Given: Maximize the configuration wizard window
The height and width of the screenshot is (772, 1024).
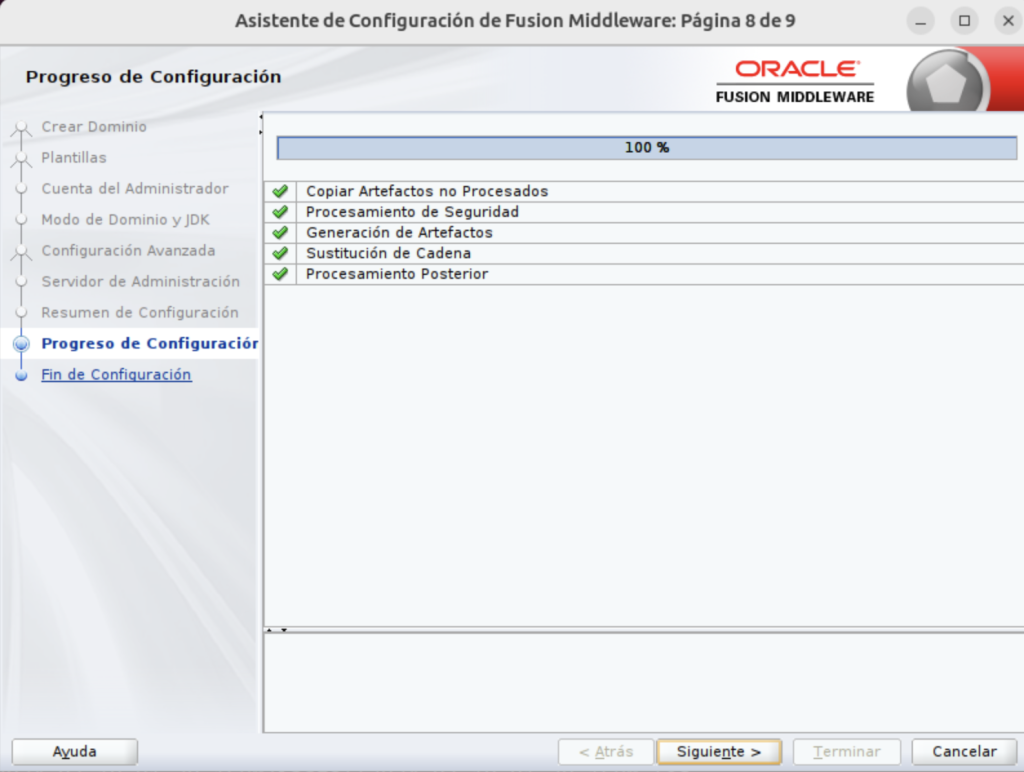Looking at the screenshot, I should click(x=964, y=21).
